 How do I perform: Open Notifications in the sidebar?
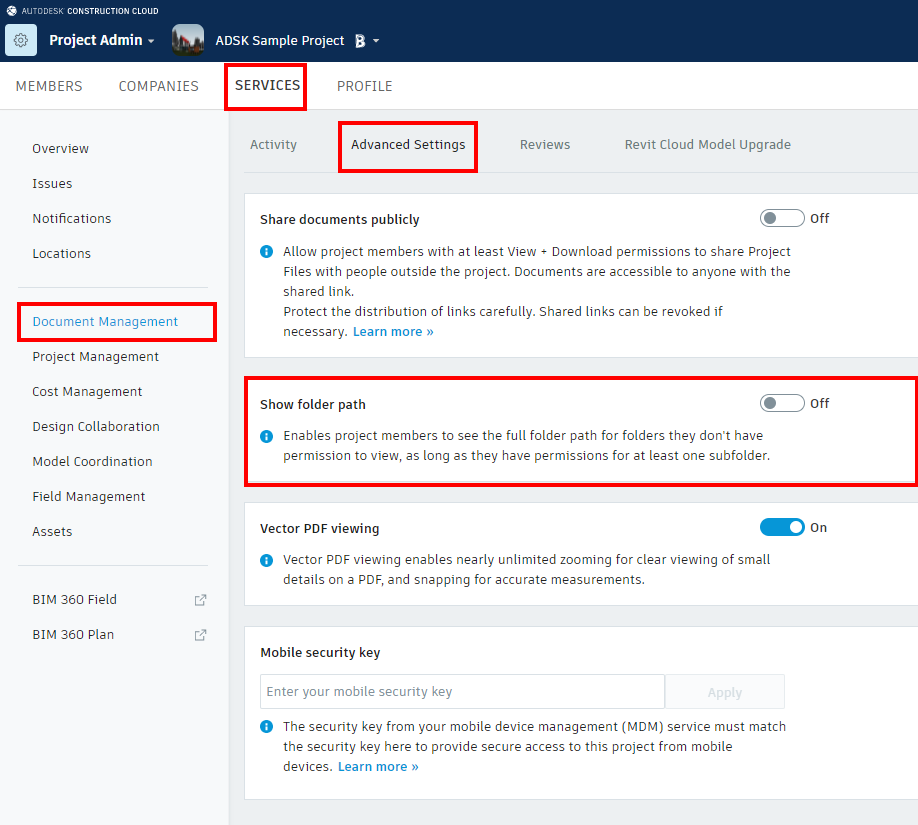click(x=71, y=218)
